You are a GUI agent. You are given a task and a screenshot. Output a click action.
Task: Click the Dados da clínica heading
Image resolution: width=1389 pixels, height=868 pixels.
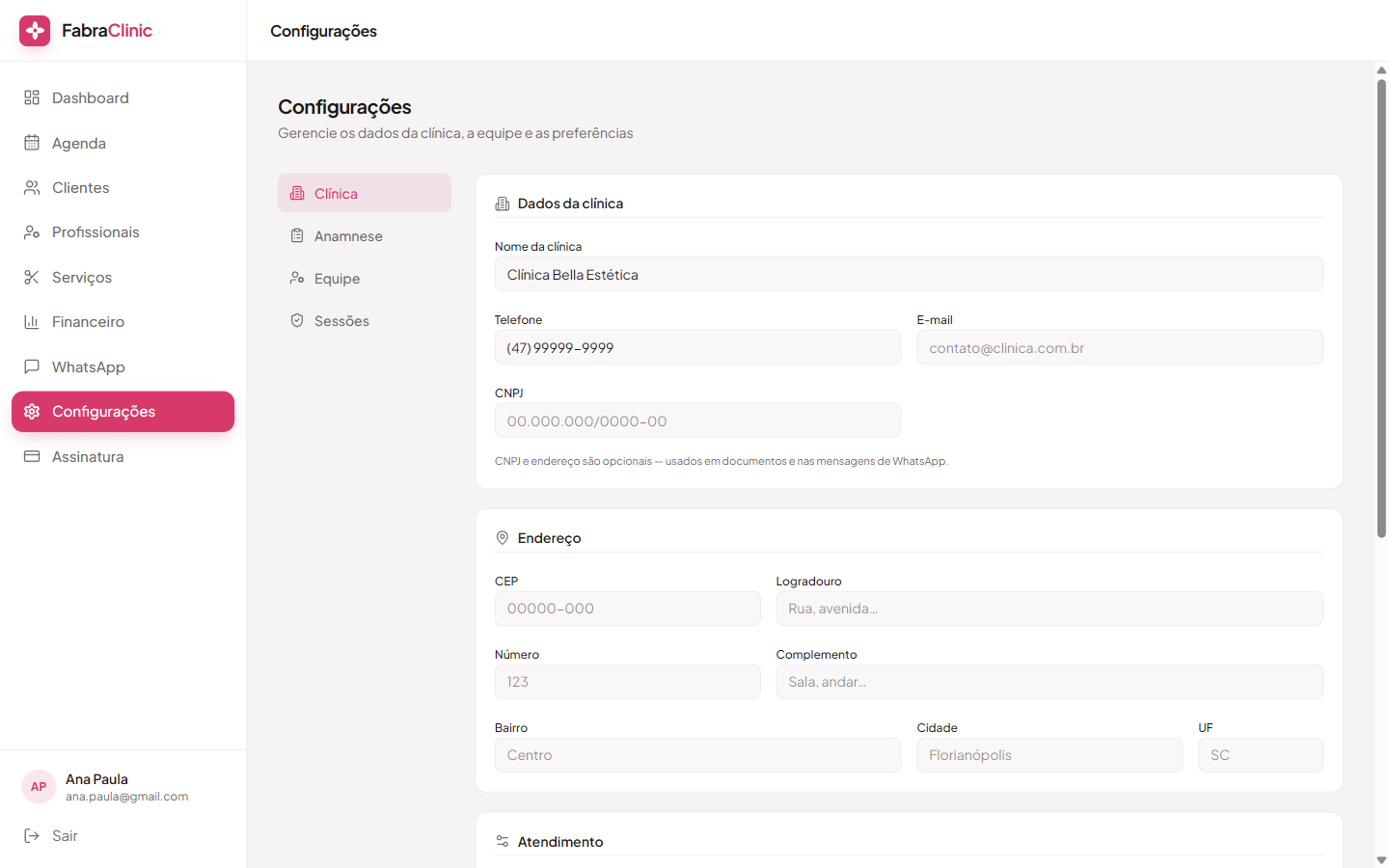570,203
